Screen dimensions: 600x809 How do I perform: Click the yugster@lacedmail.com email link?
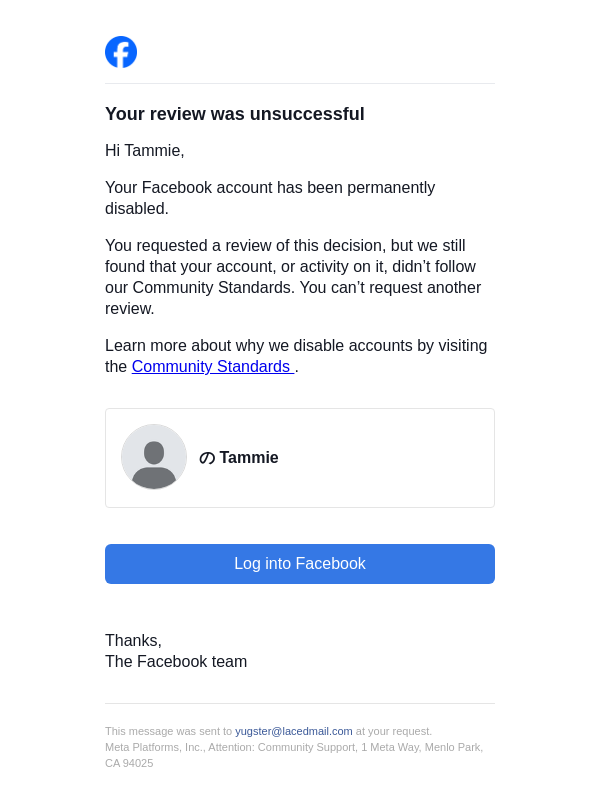tap(294, 731)
